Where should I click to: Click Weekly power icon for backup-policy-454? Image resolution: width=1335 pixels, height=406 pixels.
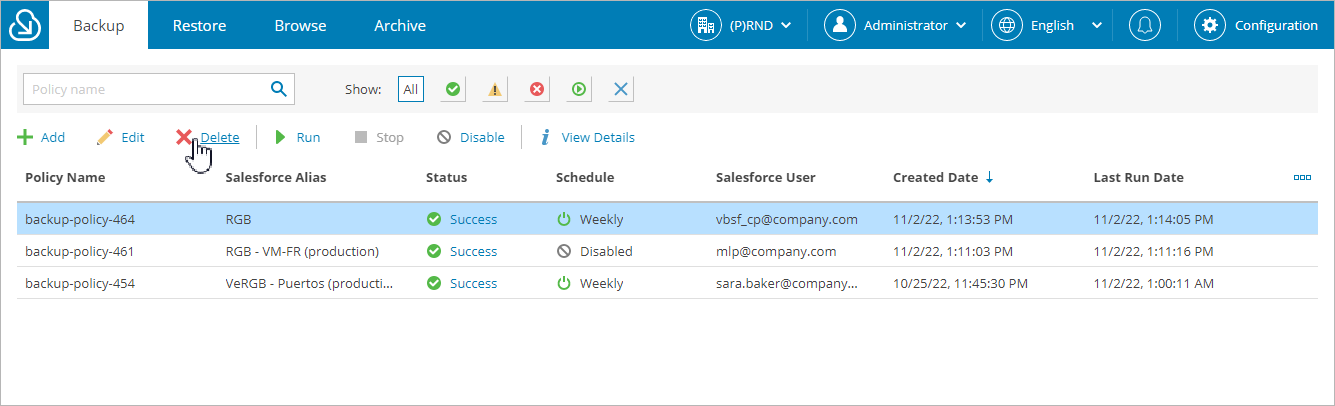(x=564, y=283)
